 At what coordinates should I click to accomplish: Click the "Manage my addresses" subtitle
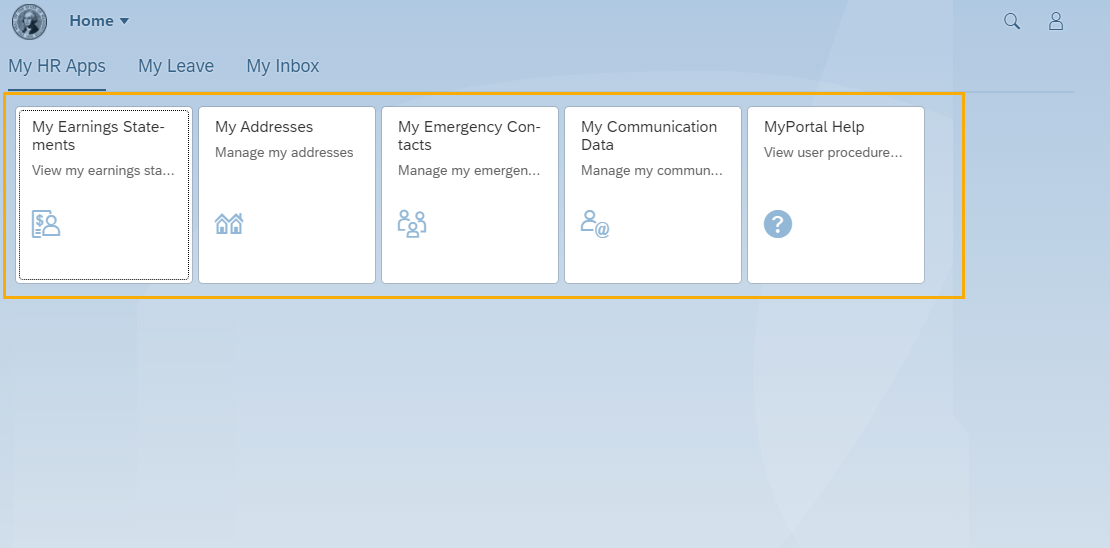tap(284, 153)
